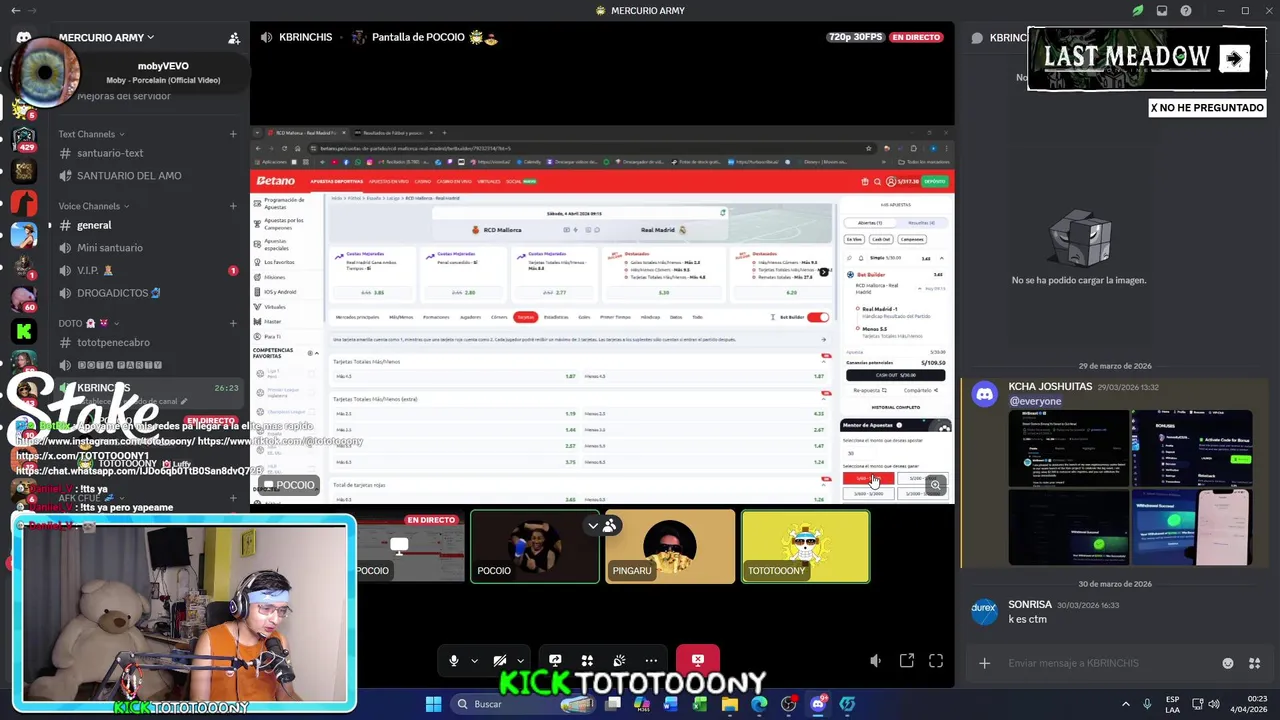Open KCHA JOSHUITAS image attachment collage
This screenshot has width=1280, height=720.
[1130, 488]
